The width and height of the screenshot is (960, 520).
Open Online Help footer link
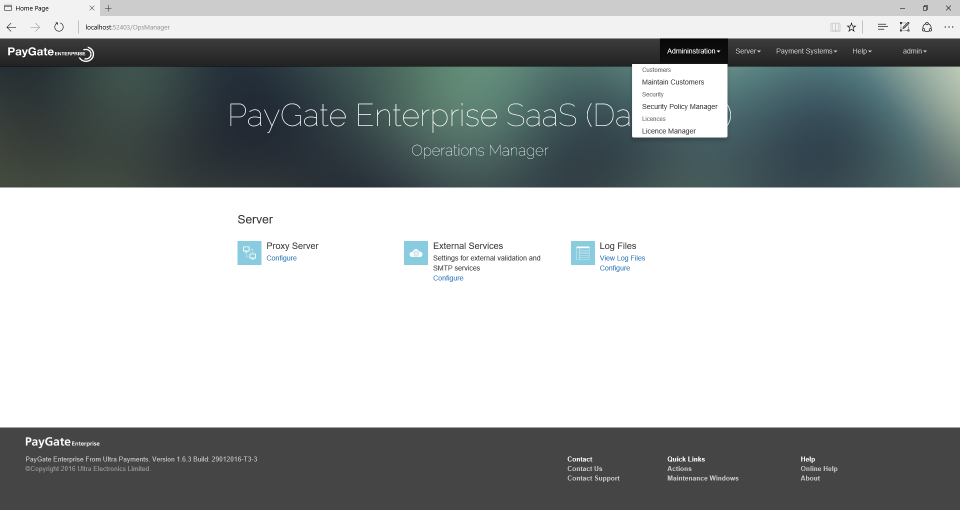(x=819, y=469)
